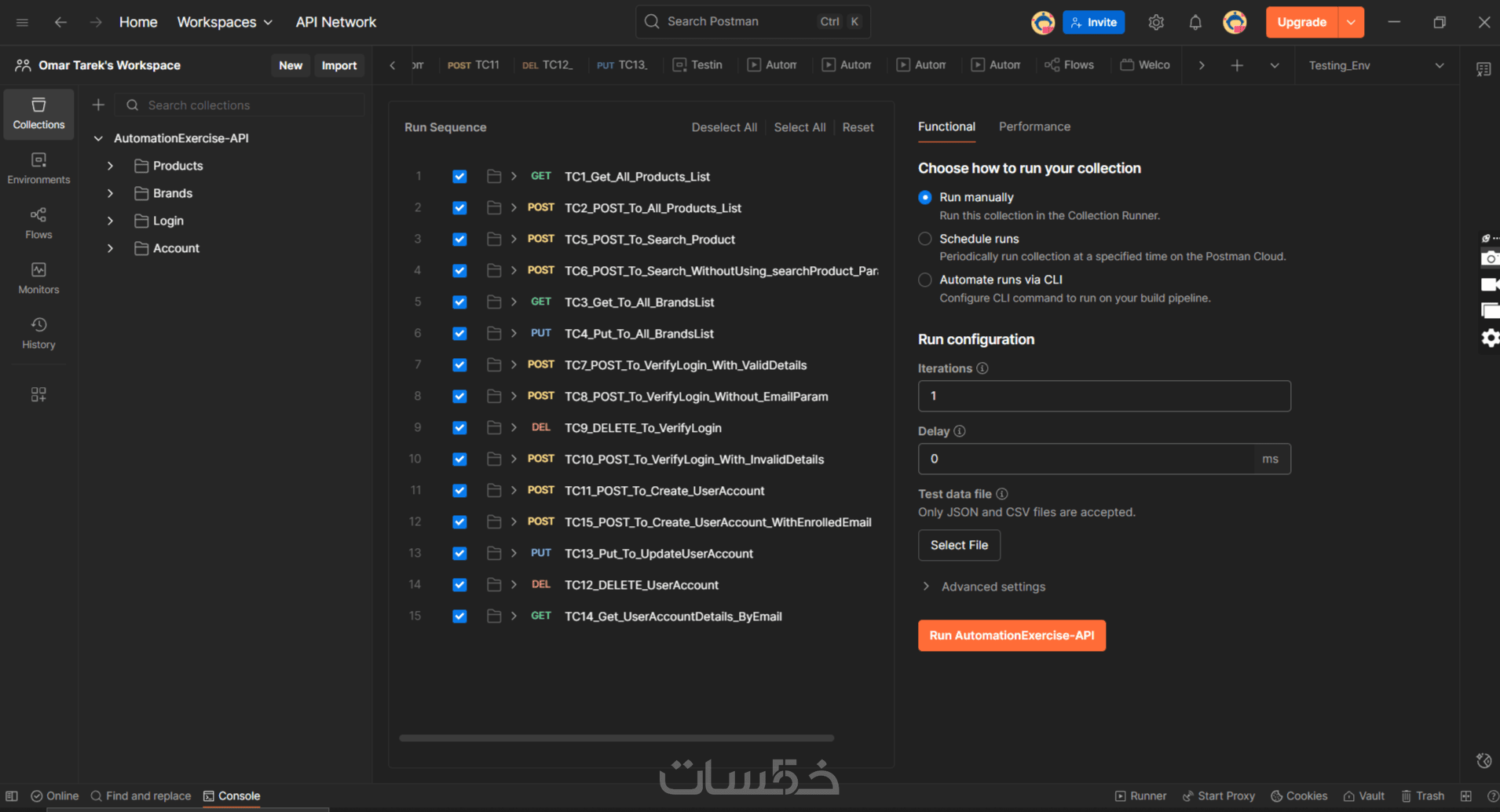Expand the Products folder

[x=111, y=166]
